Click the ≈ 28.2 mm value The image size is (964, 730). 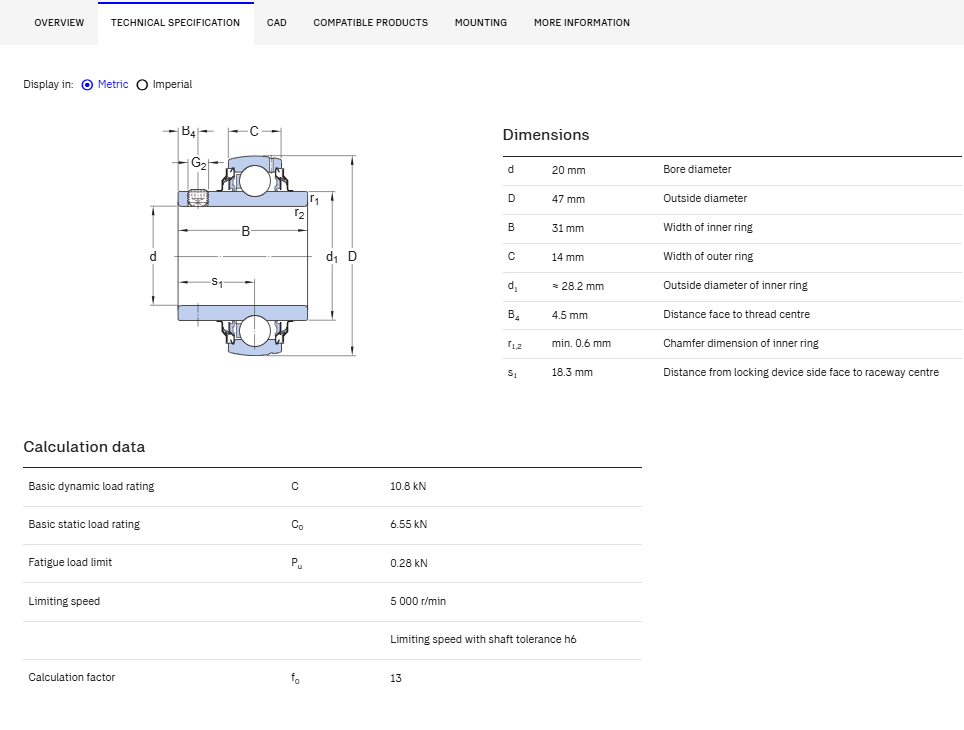click(x=578, y=286)
